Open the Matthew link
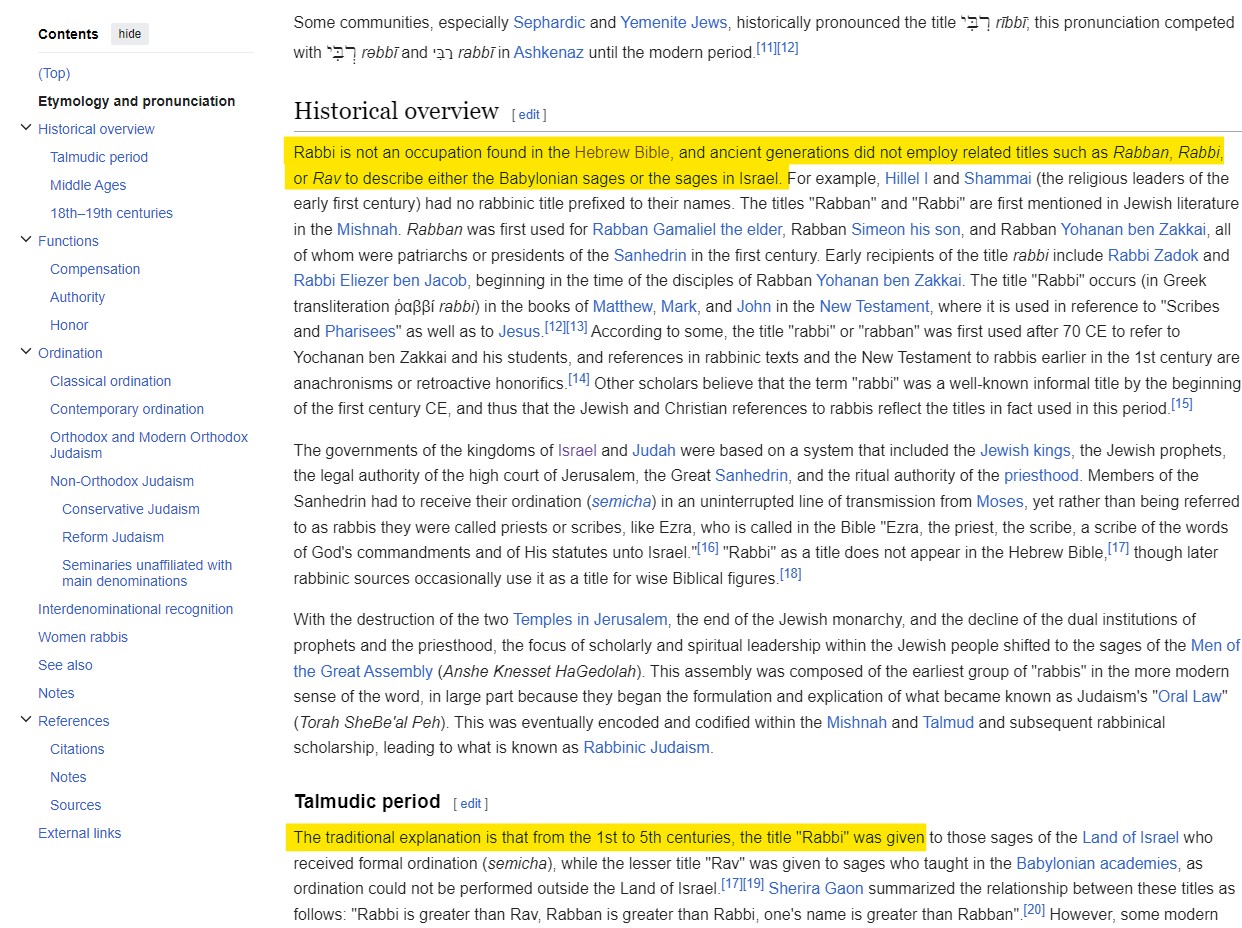 coord(622,307)
